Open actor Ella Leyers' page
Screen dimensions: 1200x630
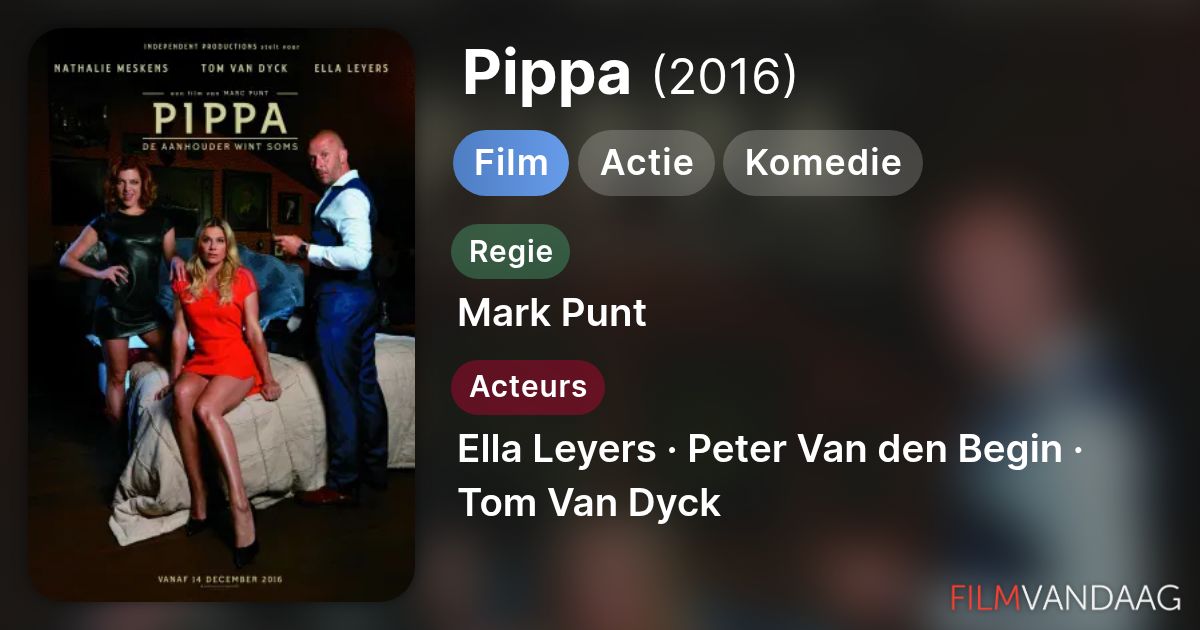click(x=557, y=450)
